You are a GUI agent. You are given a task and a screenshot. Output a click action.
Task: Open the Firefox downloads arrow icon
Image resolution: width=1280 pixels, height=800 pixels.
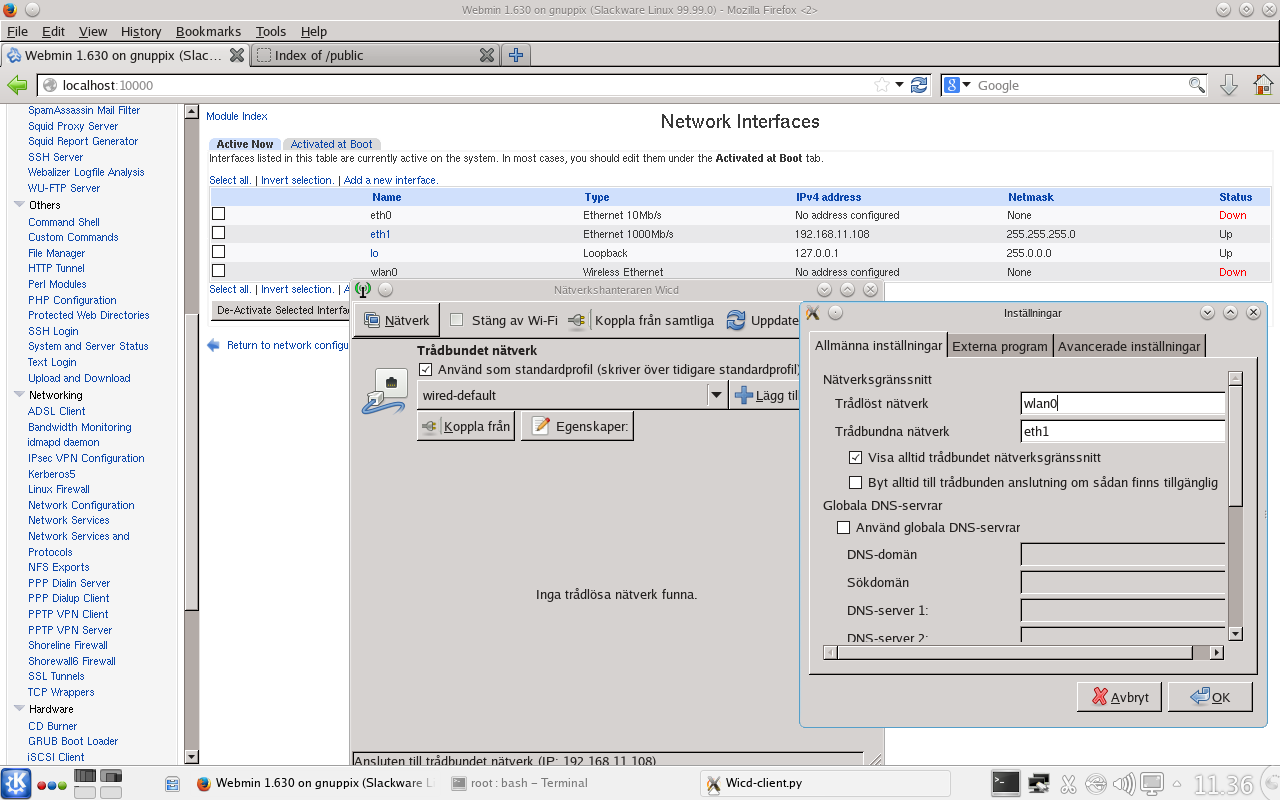[x=1229, y=85]
